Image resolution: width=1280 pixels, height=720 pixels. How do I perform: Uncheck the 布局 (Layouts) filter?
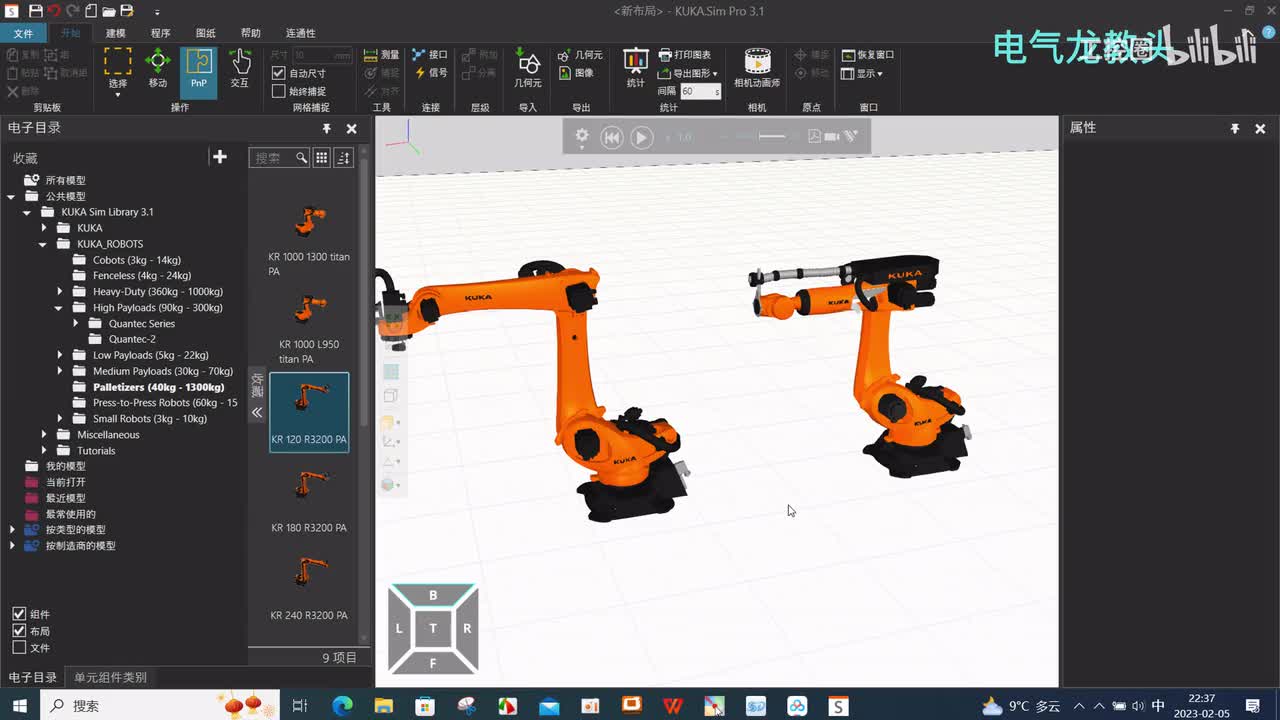click(x=19, y=631)
